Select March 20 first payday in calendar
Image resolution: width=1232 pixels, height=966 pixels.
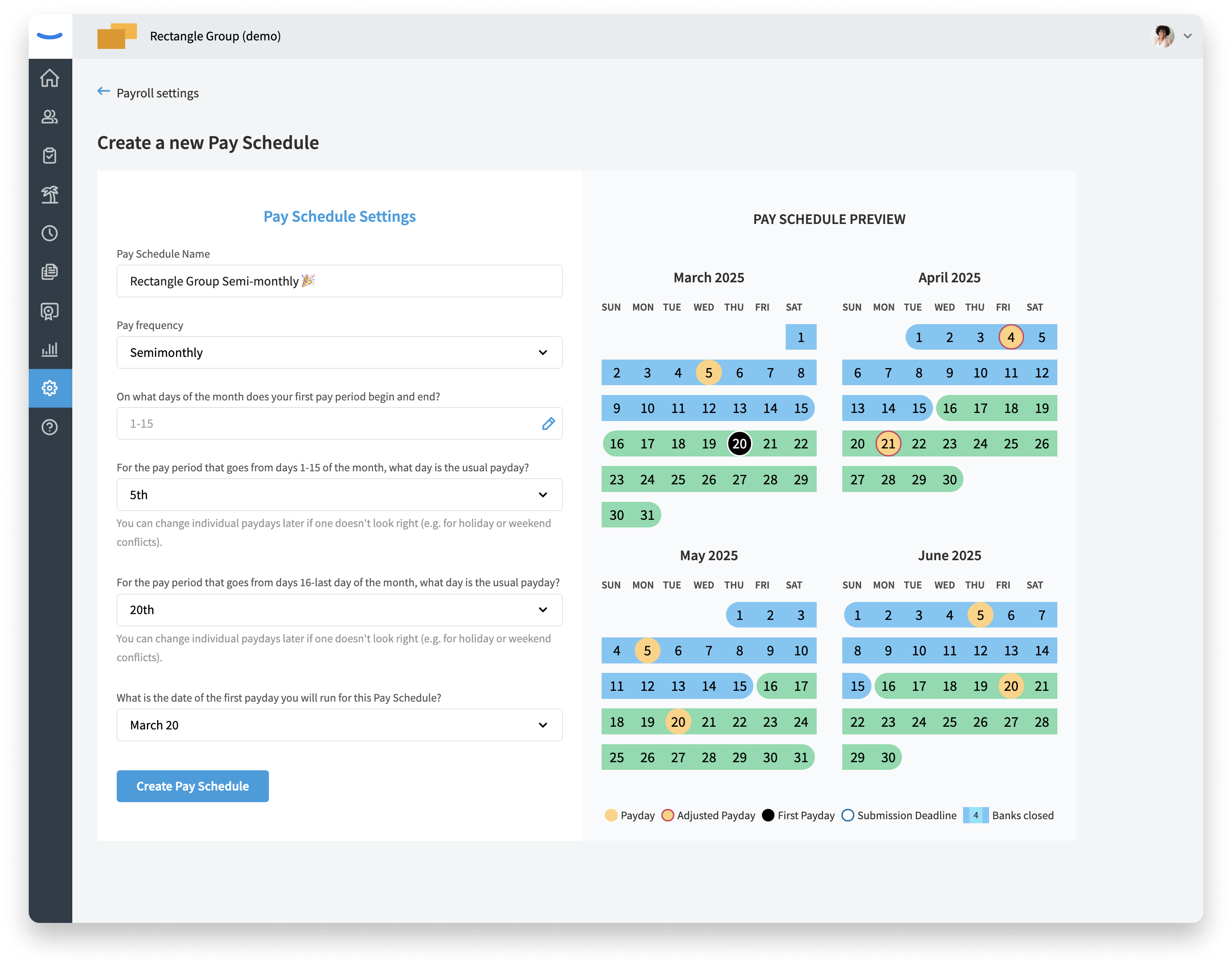click(739, 444)
